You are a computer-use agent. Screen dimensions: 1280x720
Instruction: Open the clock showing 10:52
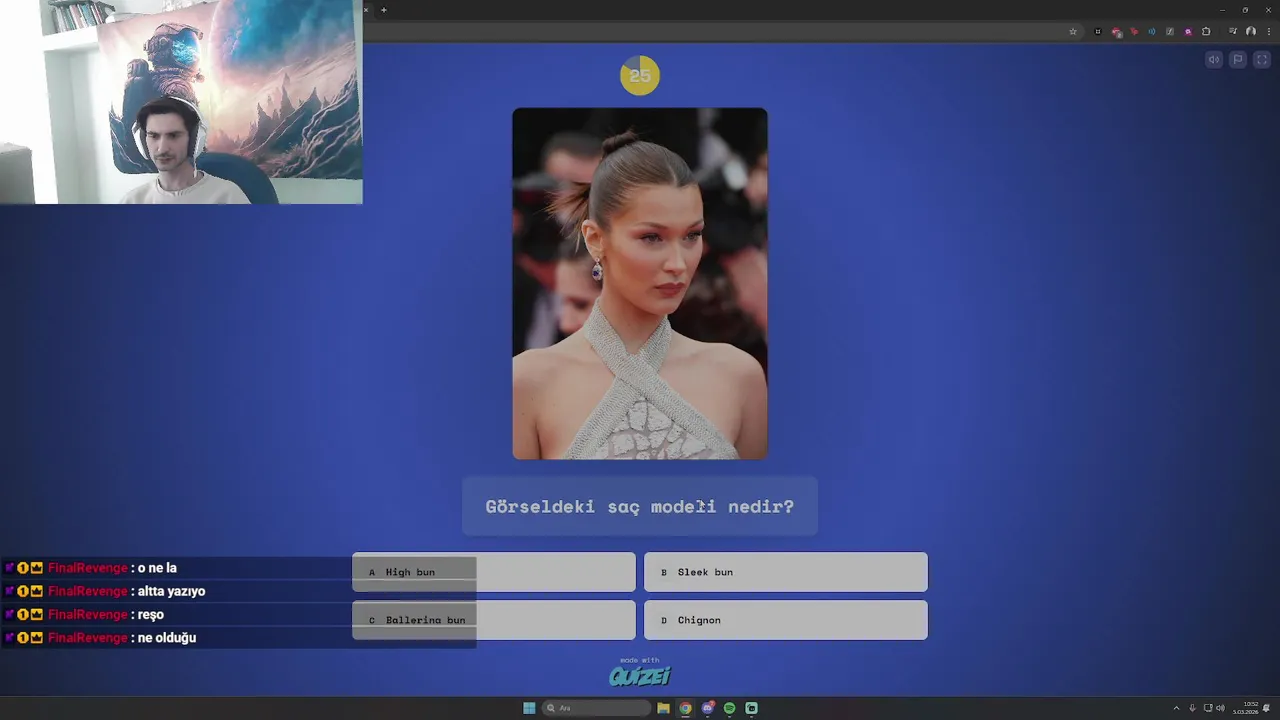click(1246, 708)
